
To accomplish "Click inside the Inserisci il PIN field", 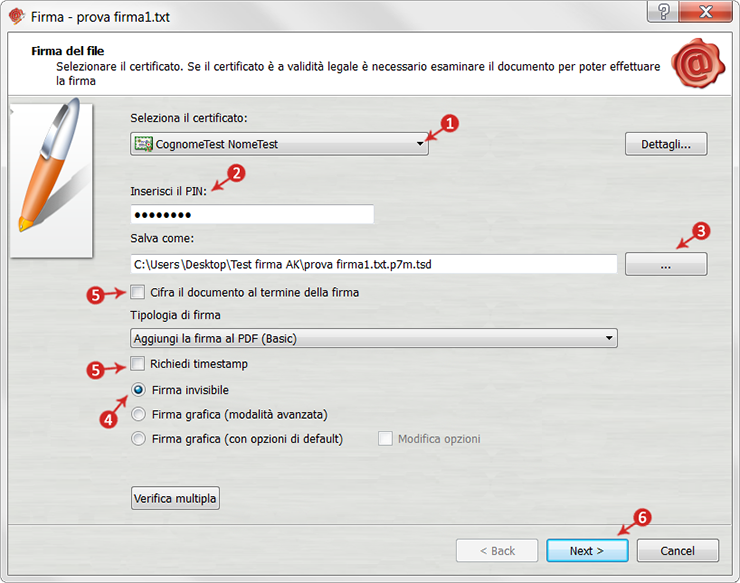I will [252, 215].
